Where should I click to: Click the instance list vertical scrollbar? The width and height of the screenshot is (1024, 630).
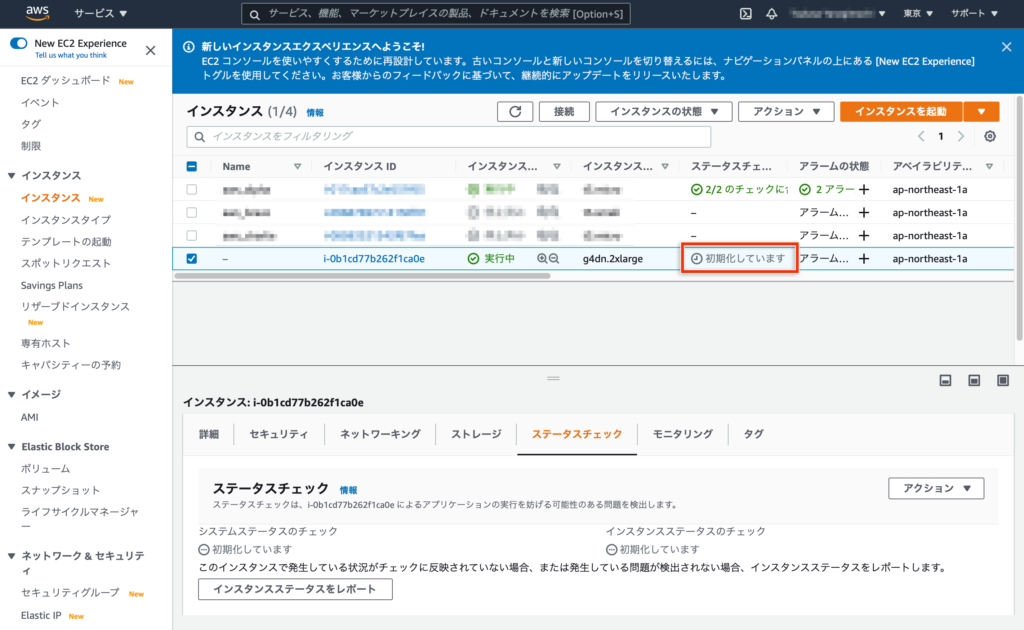pyautogui.click(x=1019, y=218)
